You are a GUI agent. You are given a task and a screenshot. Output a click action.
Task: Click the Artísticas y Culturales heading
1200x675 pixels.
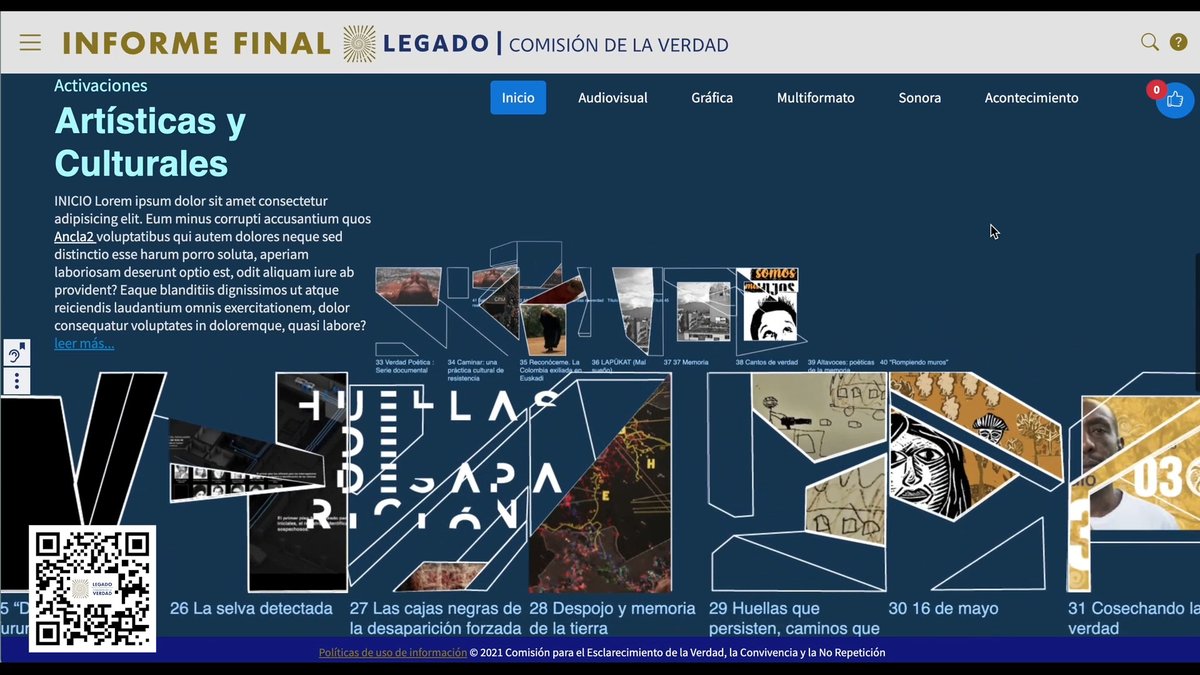point(150,142)
